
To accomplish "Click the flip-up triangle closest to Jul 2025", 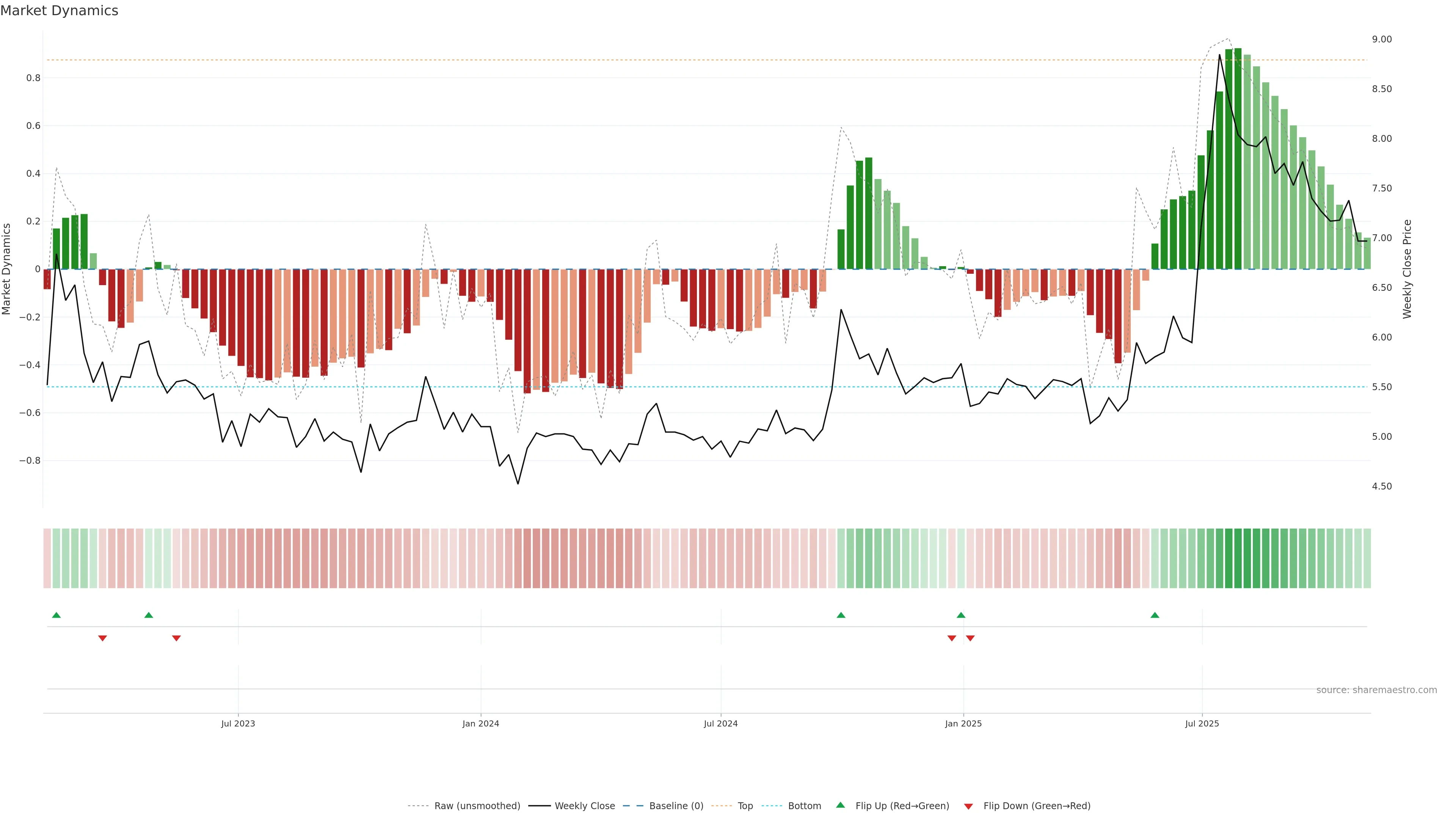I will click(1155, 615).
